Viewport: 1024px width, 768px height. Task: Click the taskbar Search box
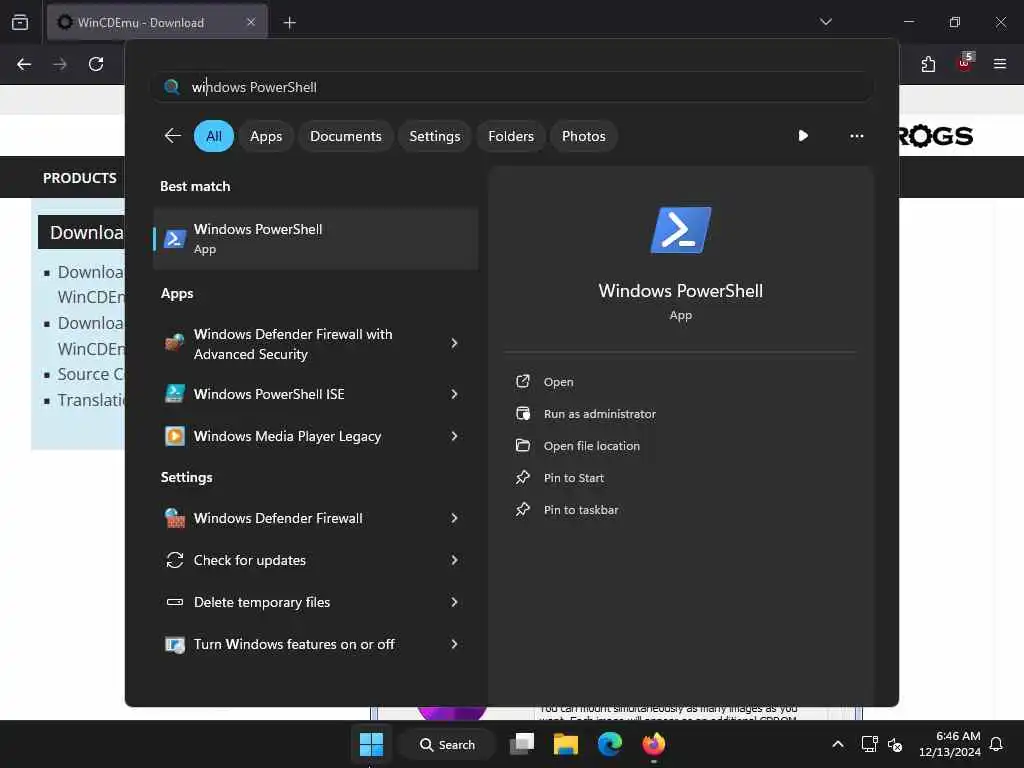[448, 744]
